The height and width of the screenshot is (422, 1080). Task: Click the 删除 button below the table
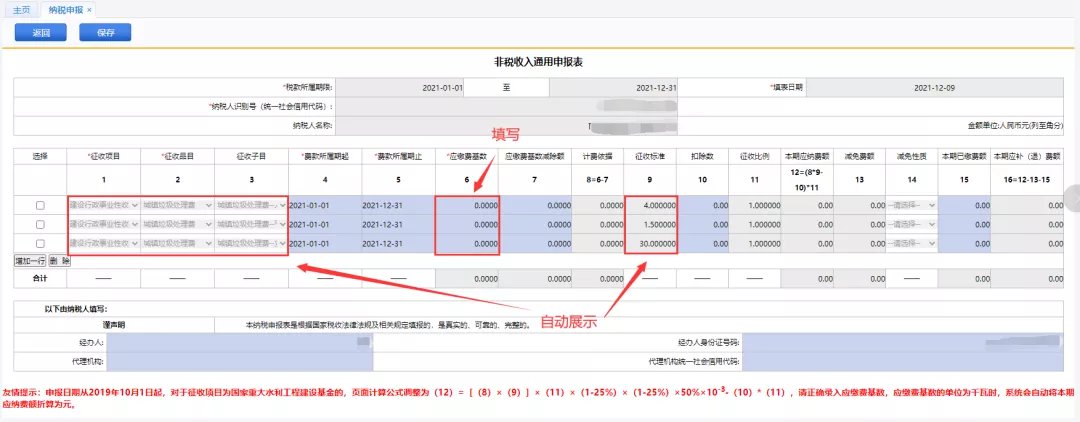[x=61, y=259]
